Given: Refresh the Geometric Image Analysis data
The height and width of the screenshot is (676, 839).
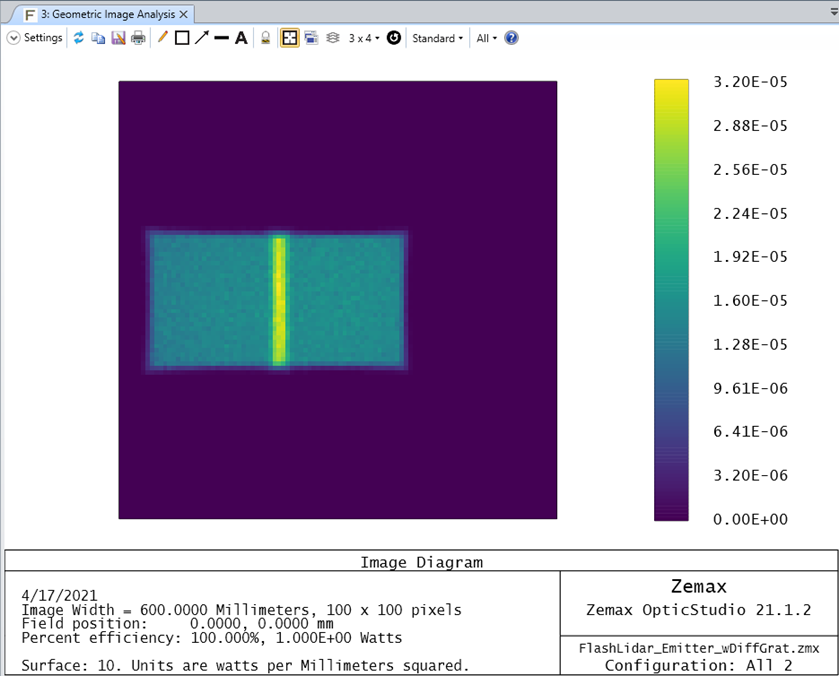Looking at the screenshot, I should (78, 38).
